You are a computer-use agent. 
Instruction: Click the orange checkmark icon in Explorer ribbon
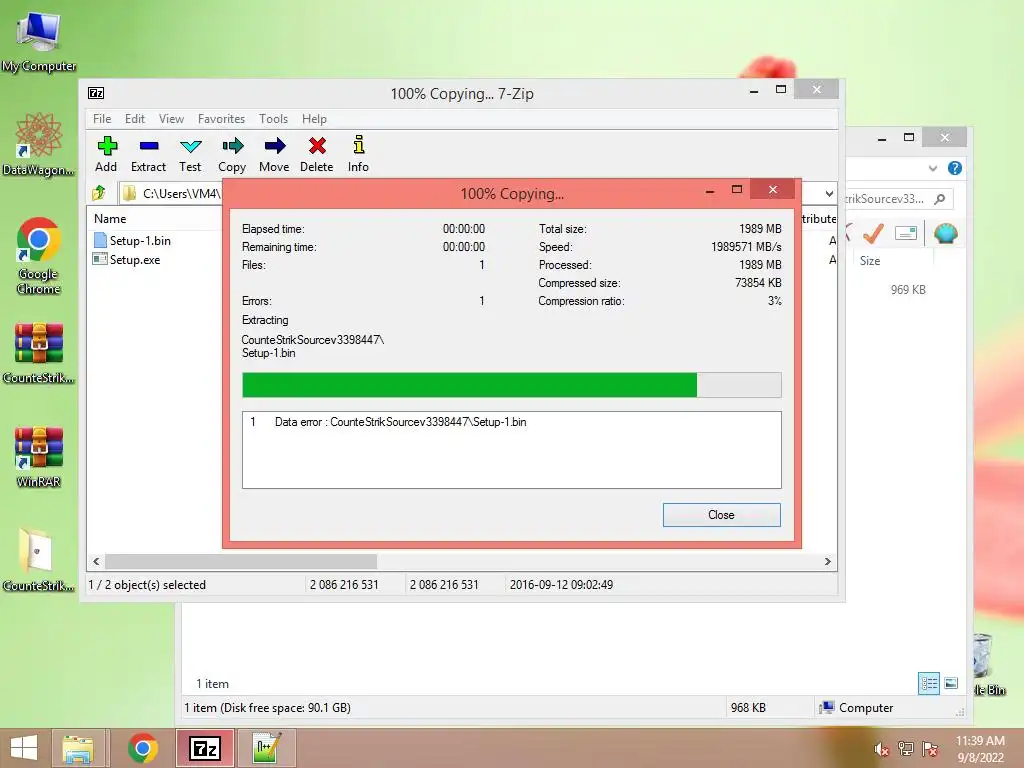873,232
